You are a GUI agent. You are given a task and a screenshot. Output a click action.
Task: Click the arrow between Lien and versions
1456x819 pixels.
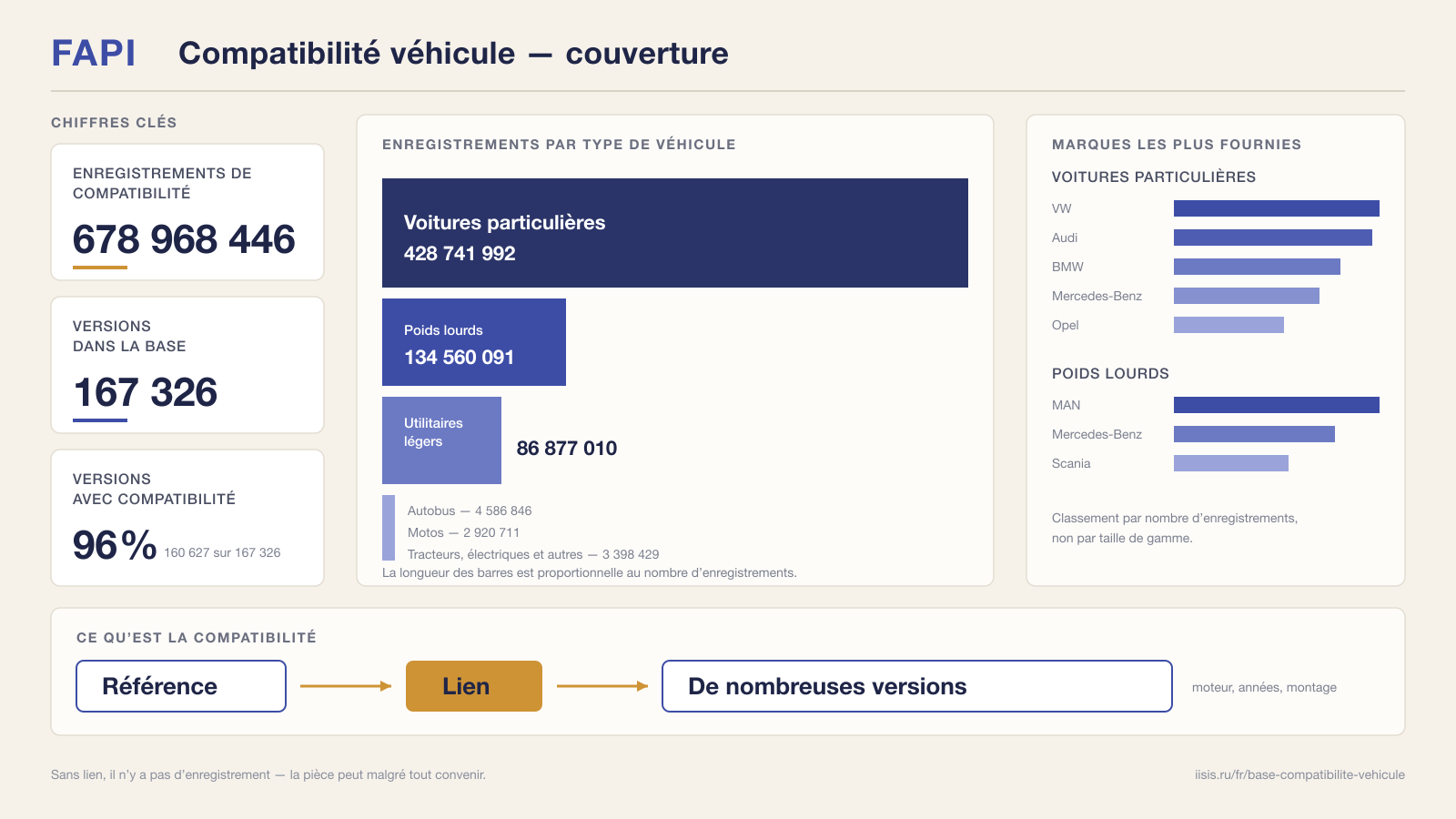click(x=602, y=686)
